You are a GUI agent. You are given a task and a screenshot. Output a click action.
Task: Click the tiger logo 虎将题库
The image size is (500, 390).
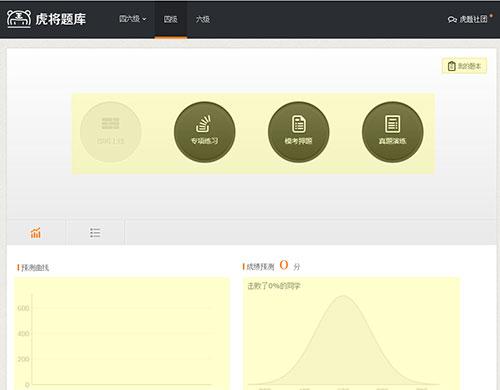tap(46, 19)
